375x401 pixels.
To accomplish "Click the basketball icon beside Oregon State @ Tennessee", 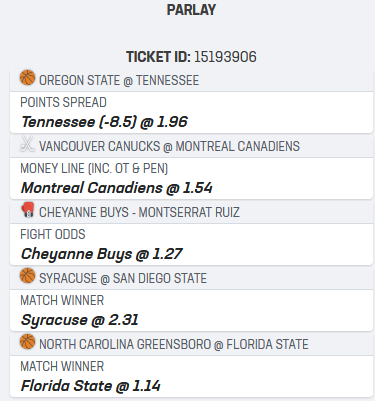I will tap(27, 78).
